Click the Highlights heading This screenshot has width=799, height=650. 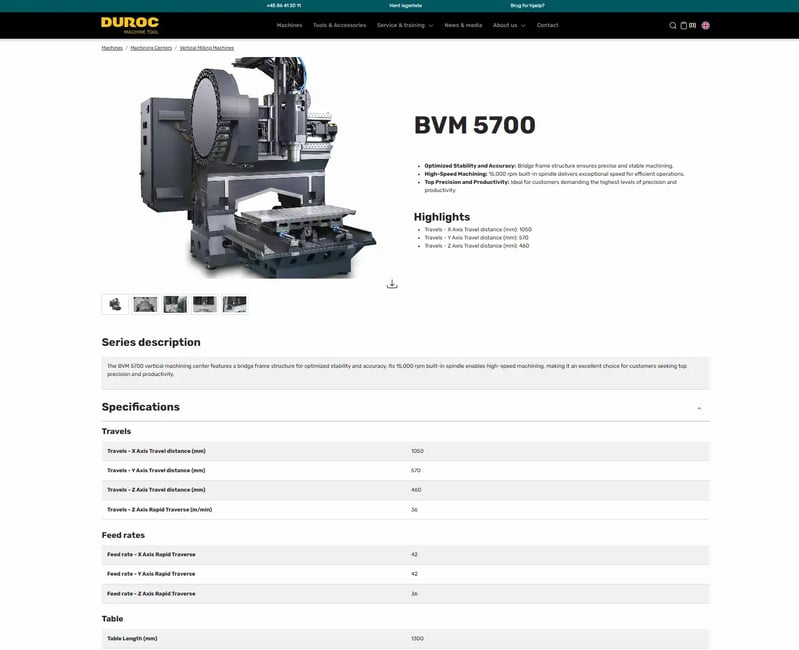(442, 217)
